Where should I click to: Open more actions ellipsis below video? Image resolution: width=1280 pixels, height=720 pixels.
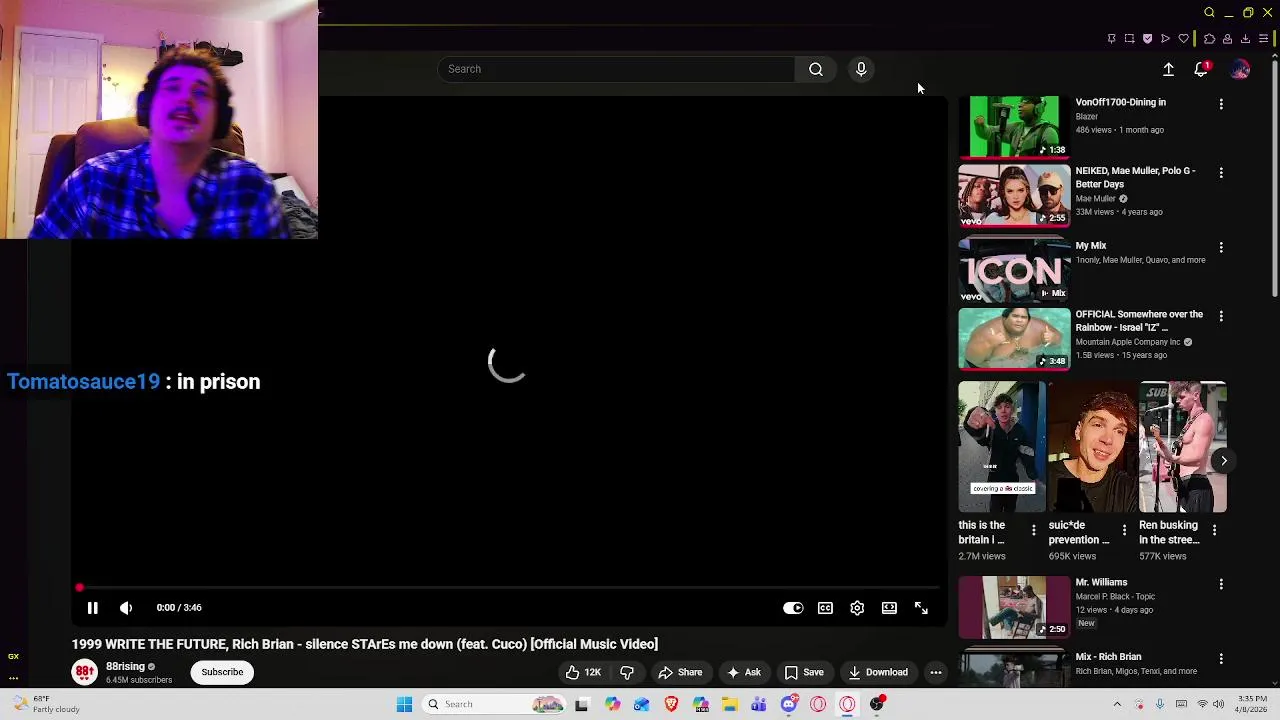(936, 672)
